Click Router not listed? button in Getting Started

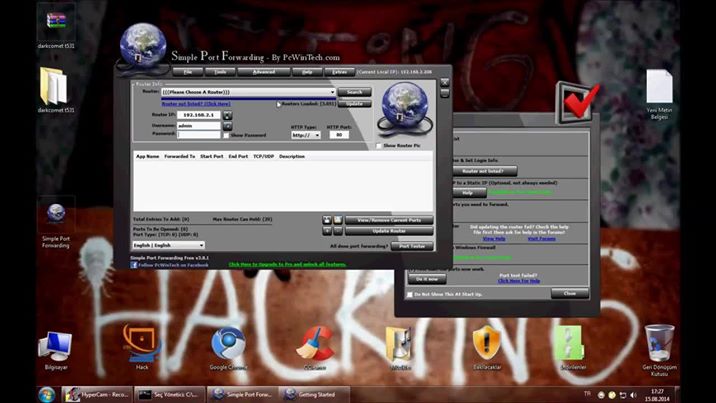coord(484,171)
